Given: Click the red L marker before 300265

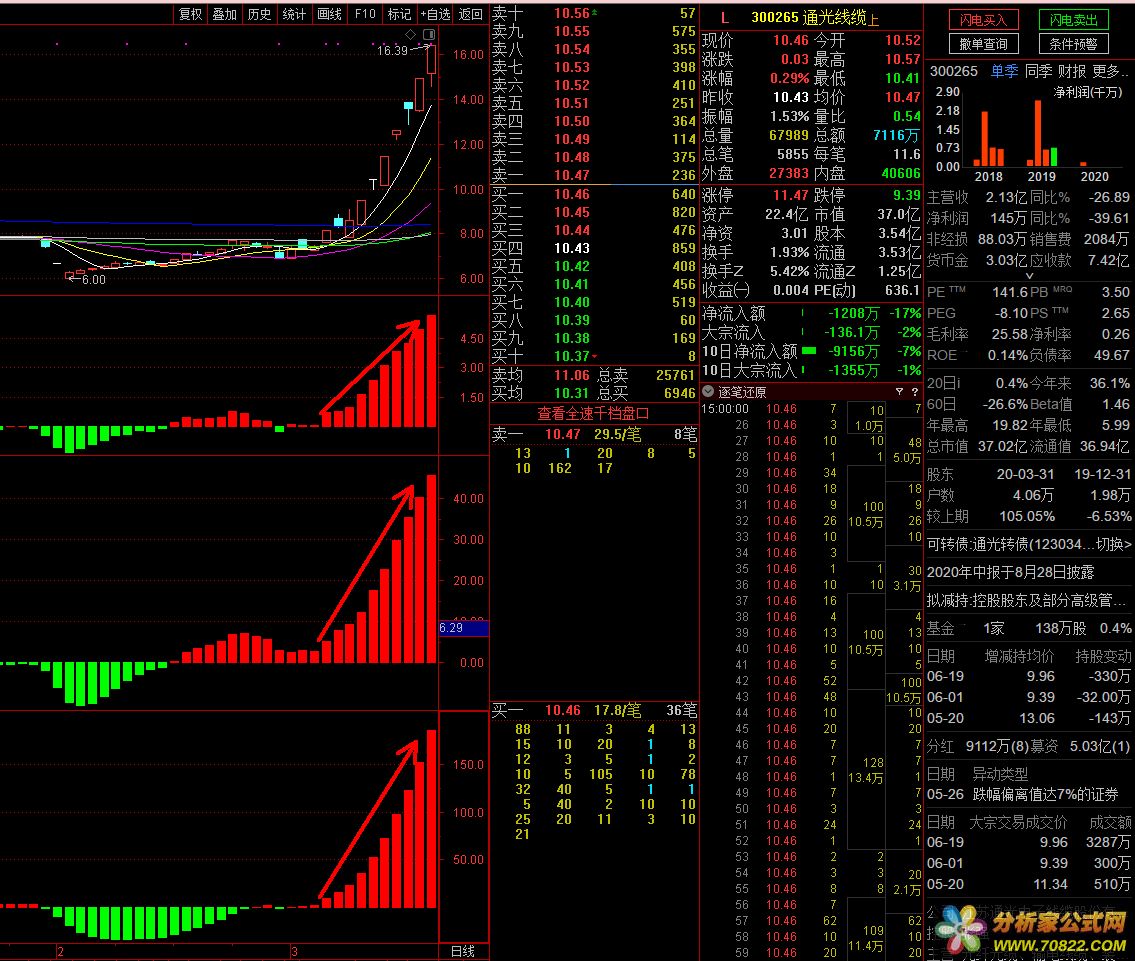Looking at the screenshot, I should (x=725, y=18).
